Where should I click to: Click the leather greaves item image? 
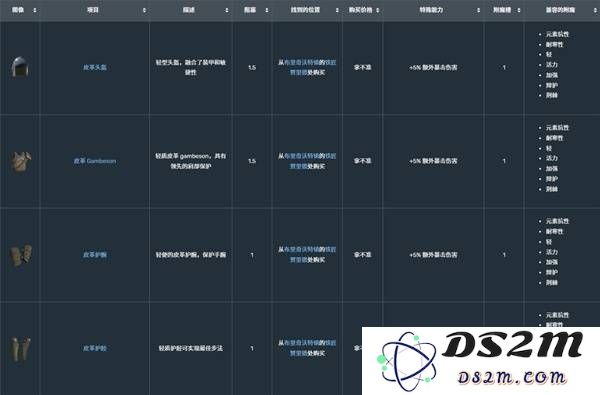coord(20,348)
